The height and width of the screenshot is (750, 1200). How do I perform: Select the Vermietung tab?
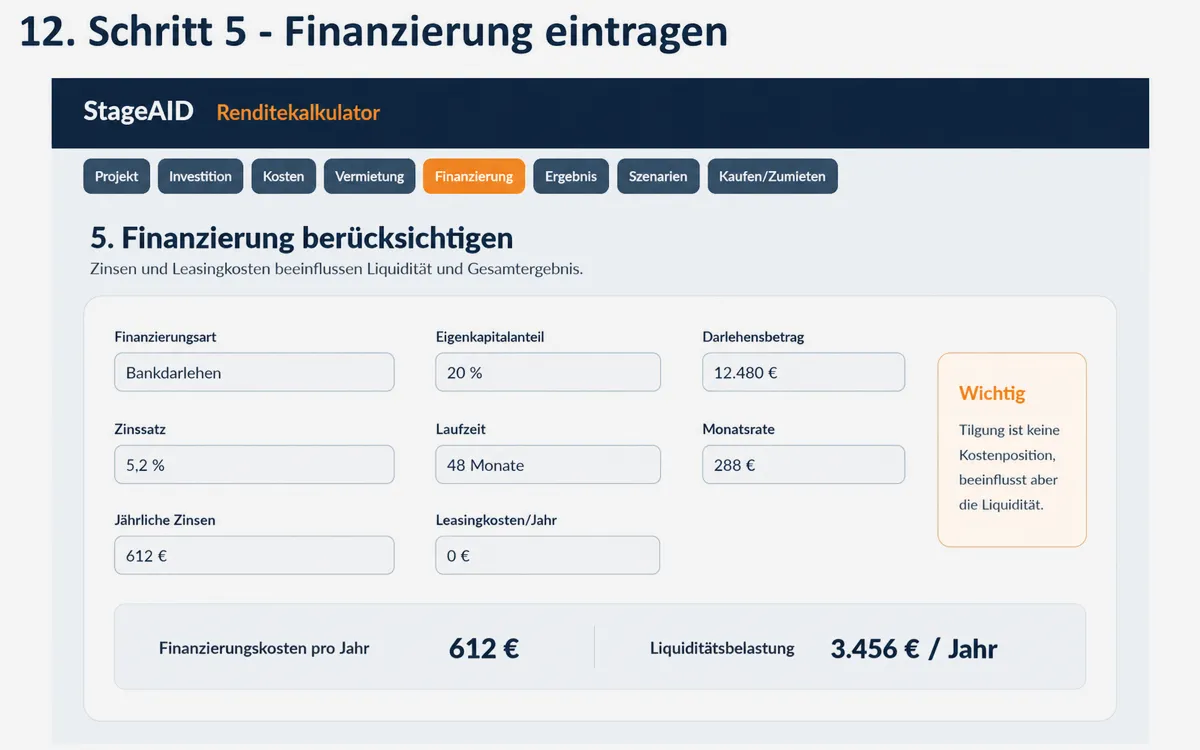click(x=370, y=176)
